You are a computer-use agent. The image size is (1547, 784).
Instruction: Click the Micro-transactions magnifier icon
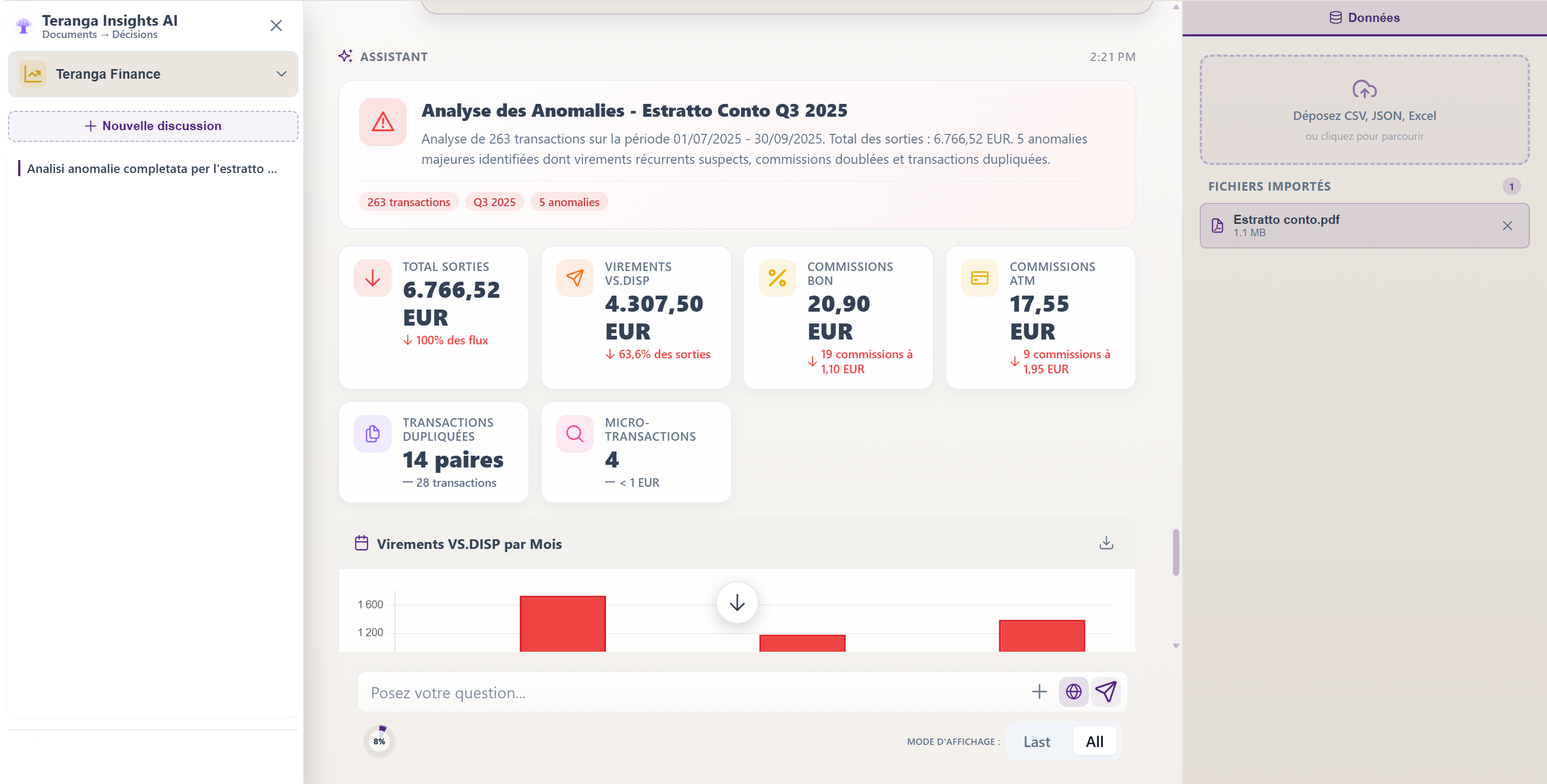pos(575,433)
